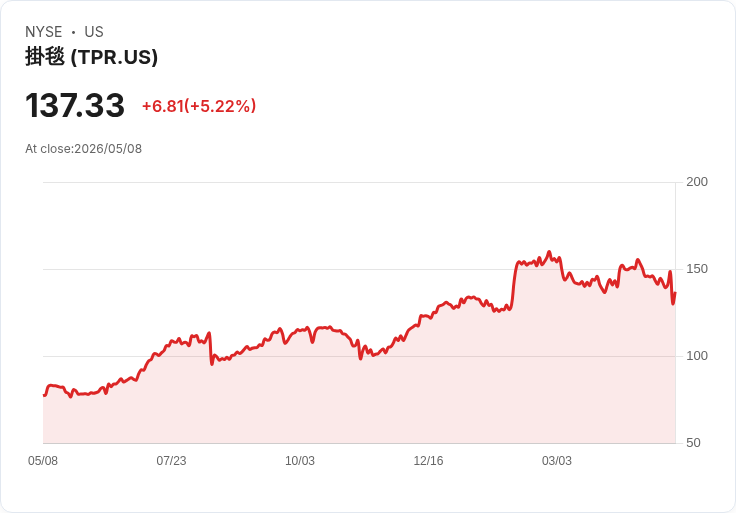This screenshot has width=736, height=513.
Task: Click the 10/03 date on x-axis
Action: (300, 461)
